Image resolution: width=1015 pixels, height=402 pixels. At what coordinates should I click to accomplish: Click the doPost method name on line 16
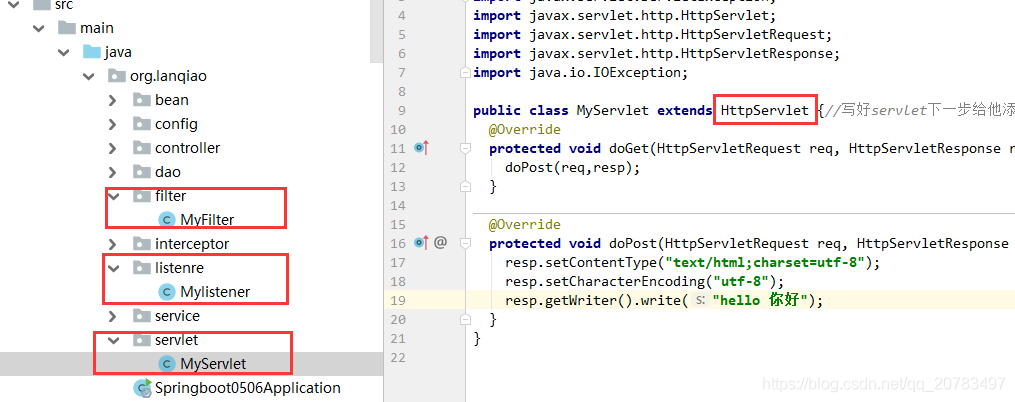(632, 243)
